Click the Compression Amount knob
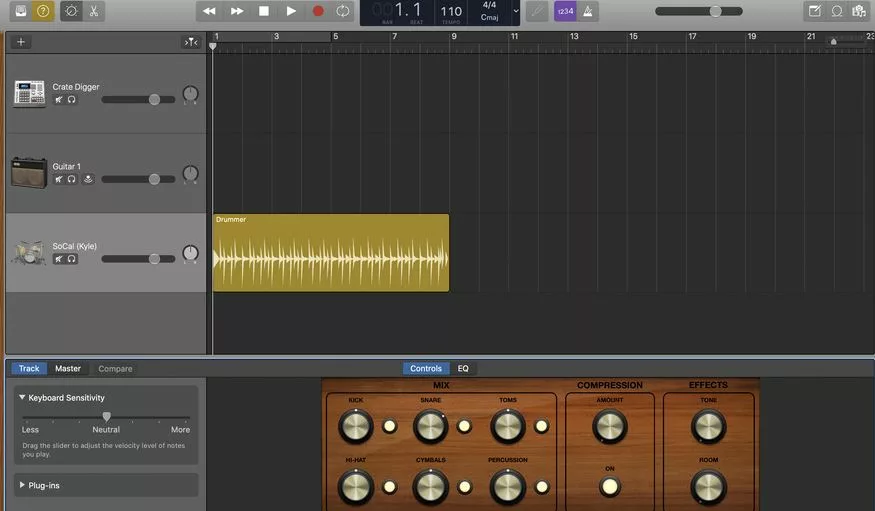875x511 pixels. (x=609, y=427)
